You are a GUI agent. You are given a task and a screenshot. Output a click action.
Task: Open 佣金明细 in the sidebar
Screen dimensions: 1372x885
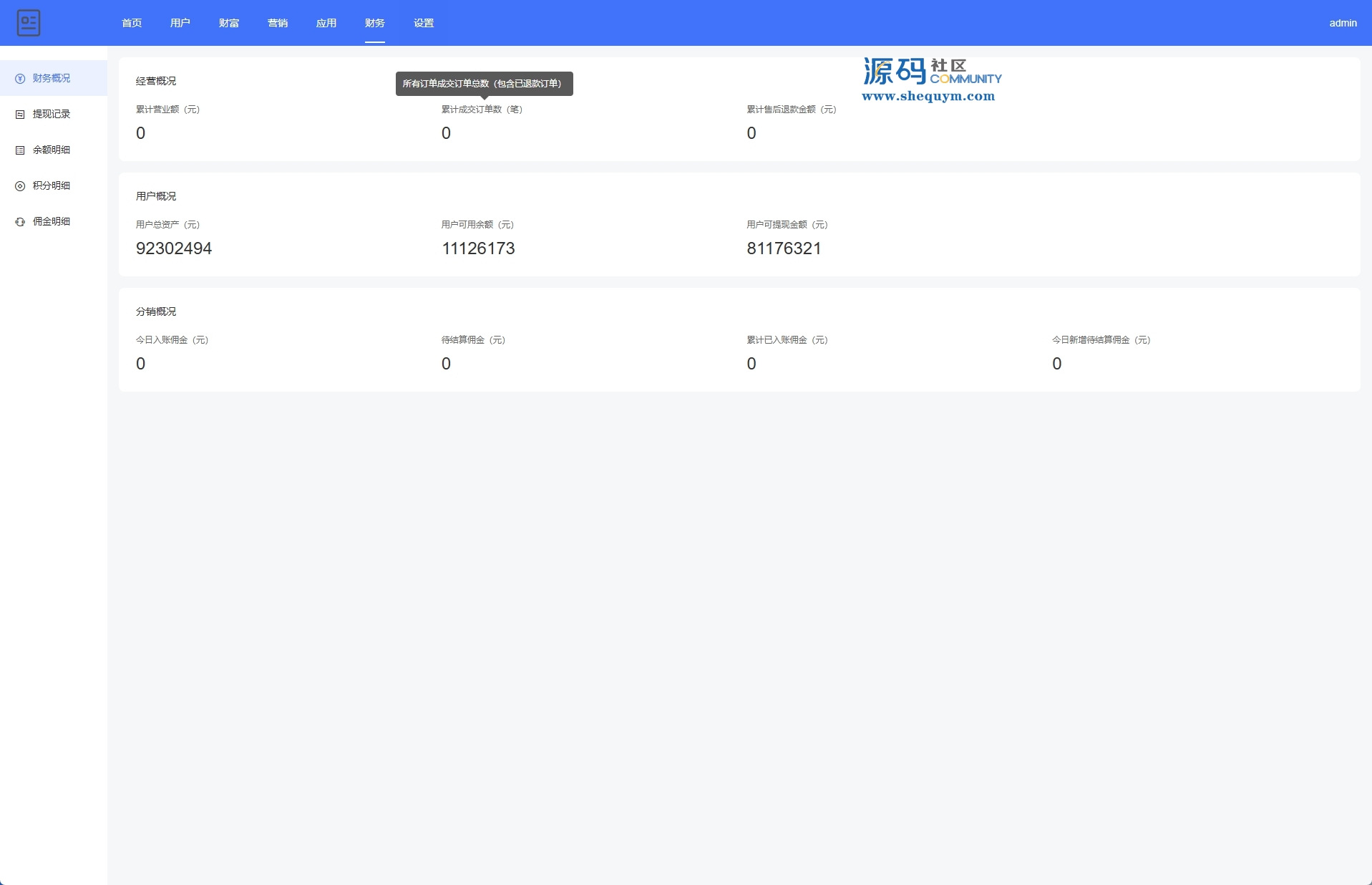(52, 221)
